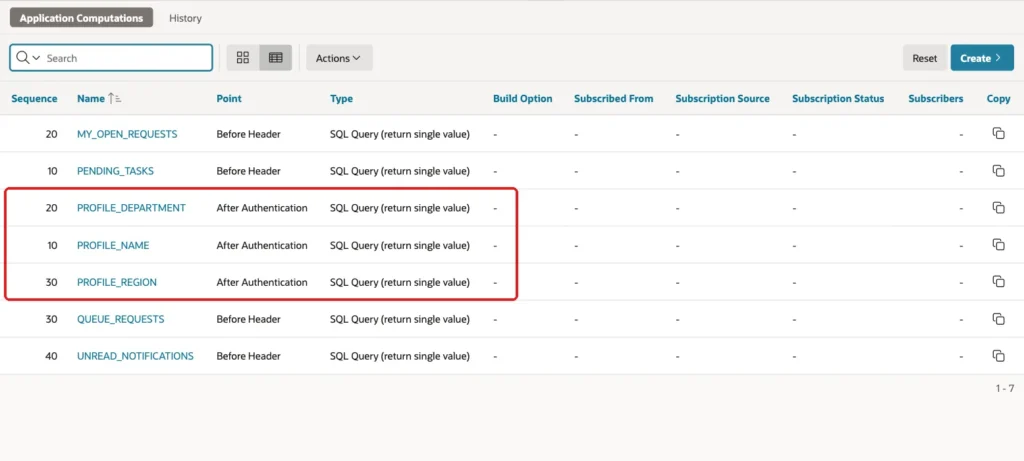The height and width of the screenshot is (461, 1024).
Task: Switch to the History tab
Action: [185, 18]
